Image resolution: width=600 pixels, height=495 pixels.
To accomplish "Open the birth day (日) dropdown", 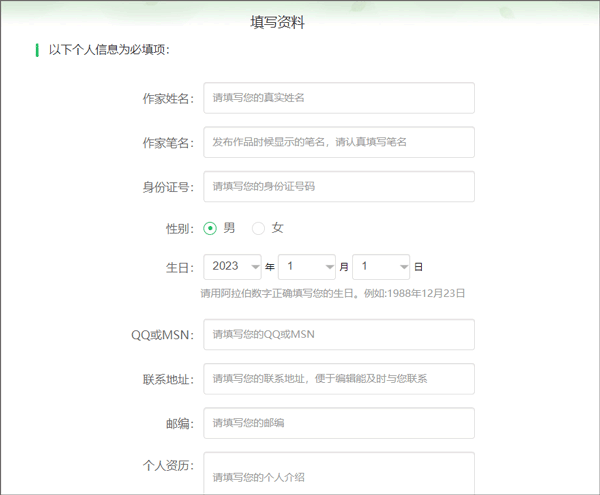I will tap(381, 266).
